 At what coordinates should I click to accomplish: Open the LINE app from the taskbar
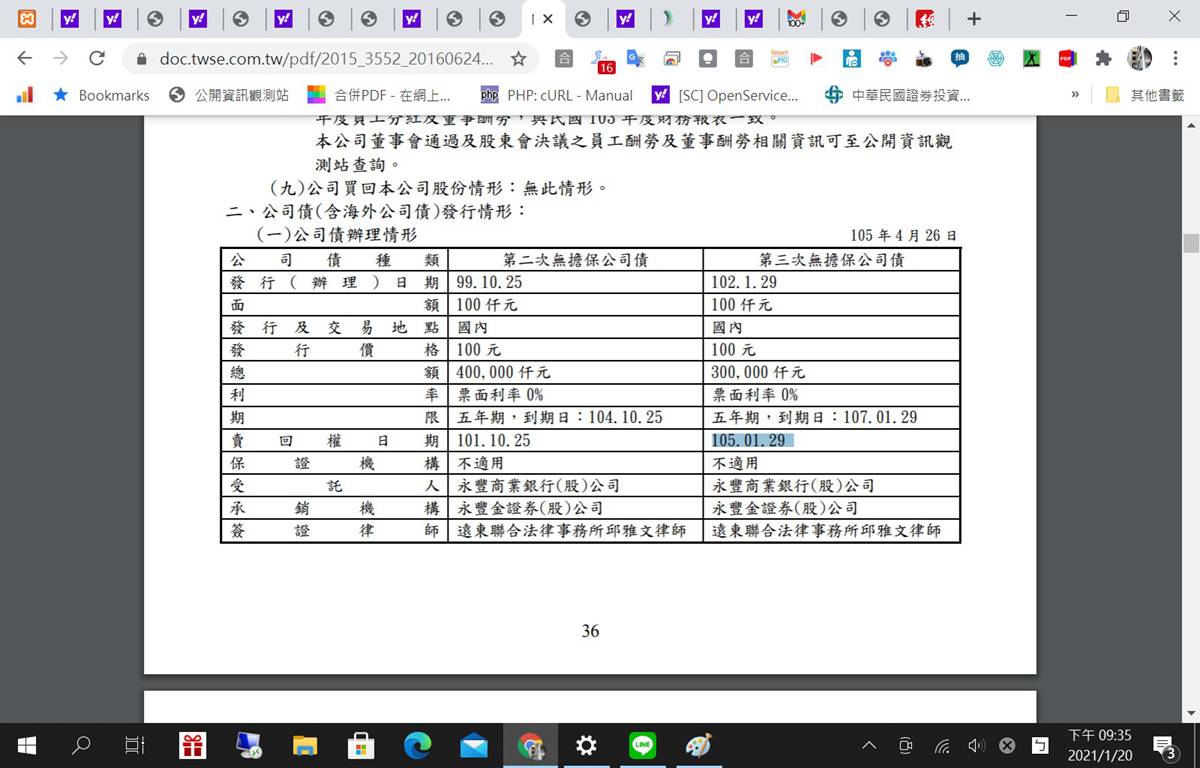(x=642, y=745)
